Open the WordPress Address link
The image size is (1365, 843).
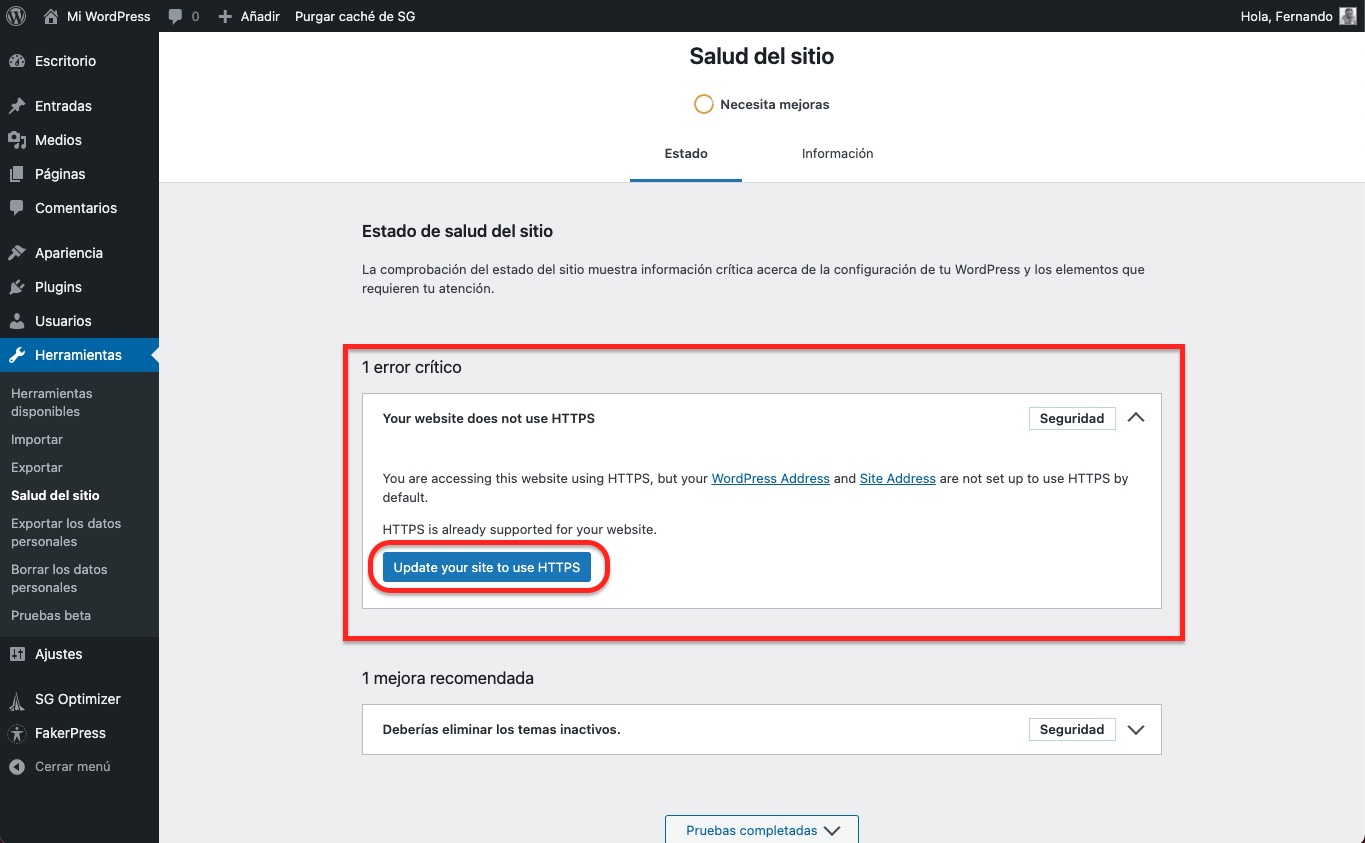point(770,479)
